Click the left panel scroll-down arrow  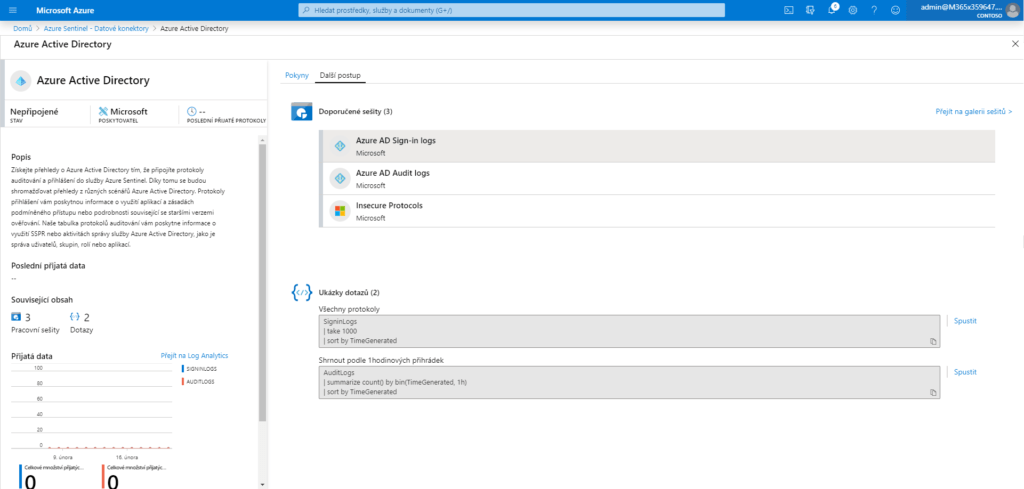[x=263, y=484]
